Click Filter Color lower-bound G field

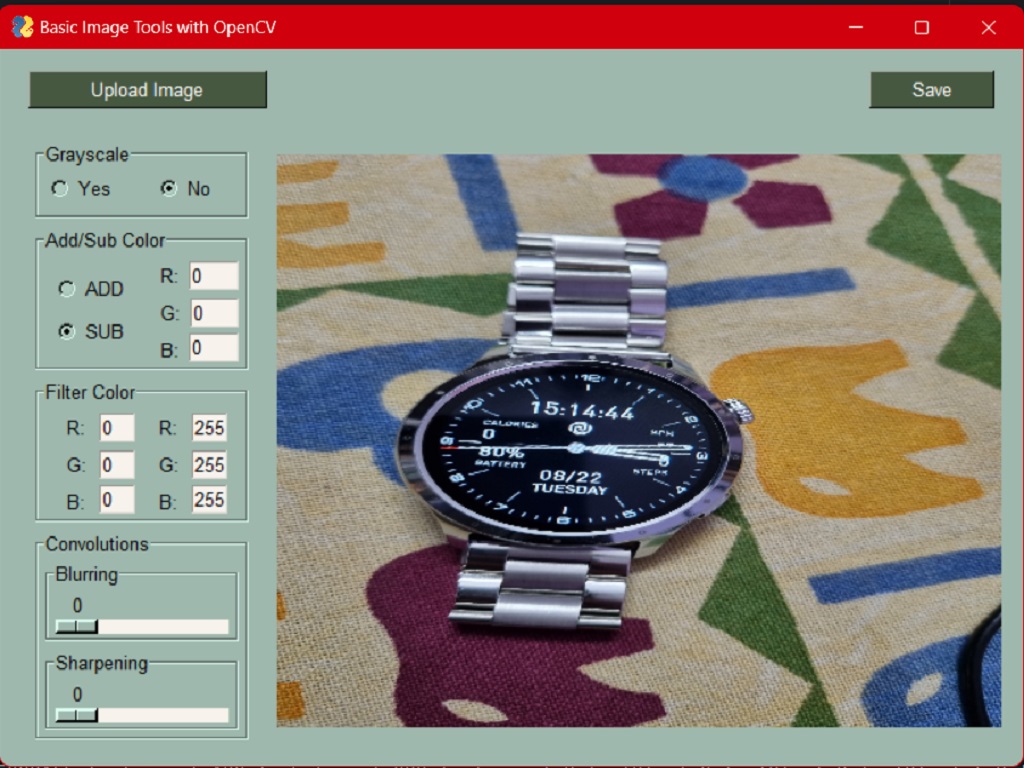click(117, 464)
